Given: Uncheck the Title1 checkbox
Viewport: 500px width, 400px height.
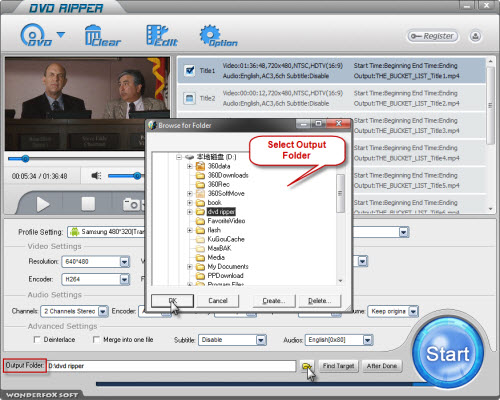Looking at the screenshot, I should point(190,71).
